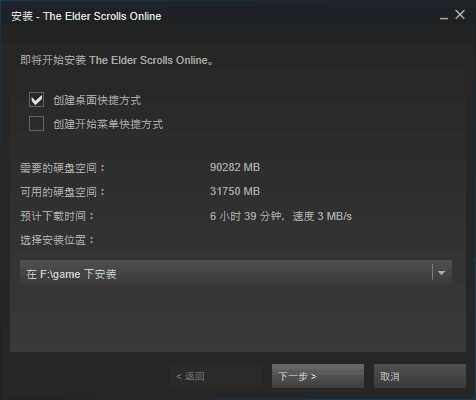476x400 pixels.
Task: Select the 31750 MB available space value
Action: (235, 191)
